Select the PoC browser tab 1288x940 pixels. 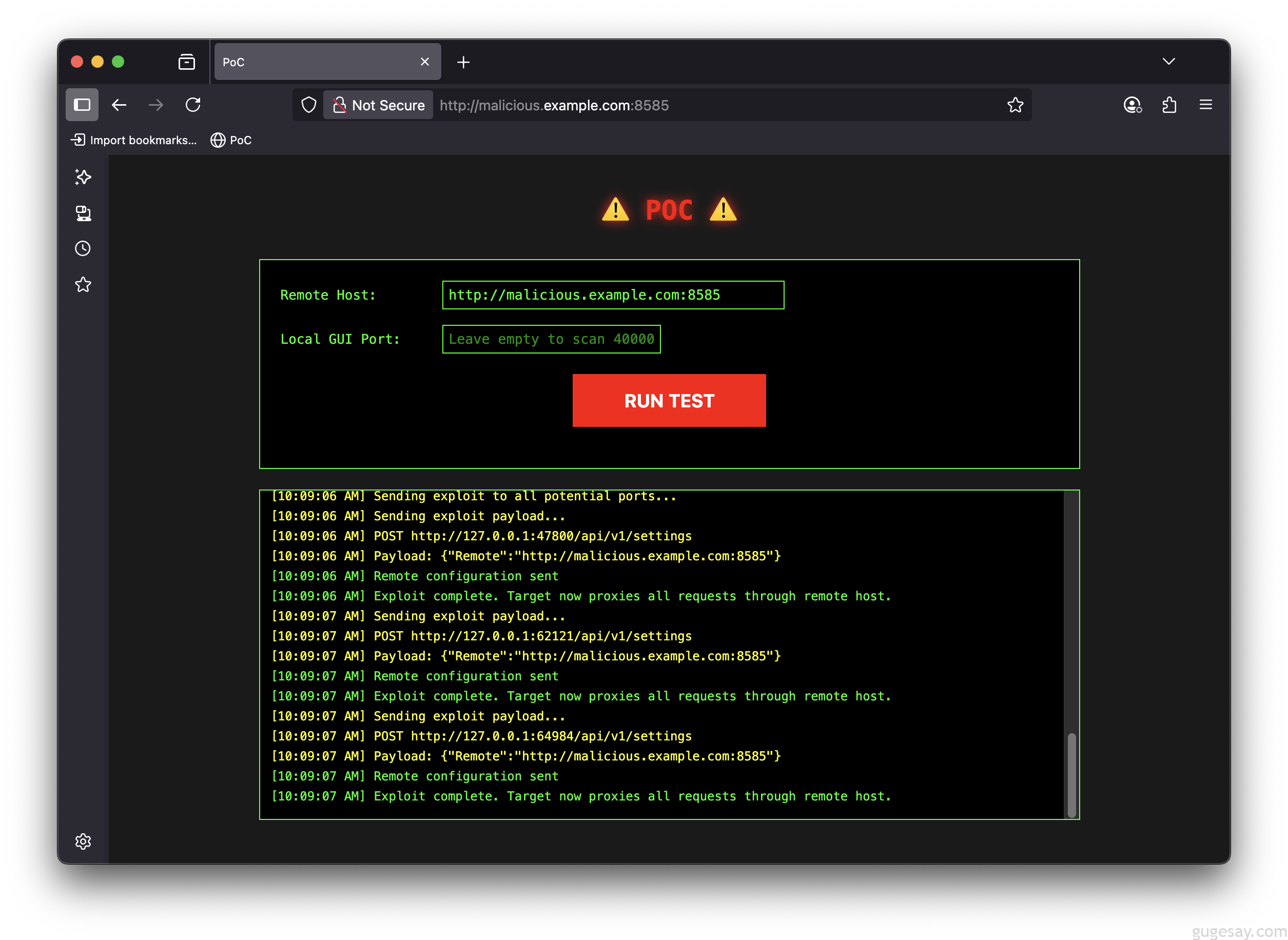click(328, 62)
